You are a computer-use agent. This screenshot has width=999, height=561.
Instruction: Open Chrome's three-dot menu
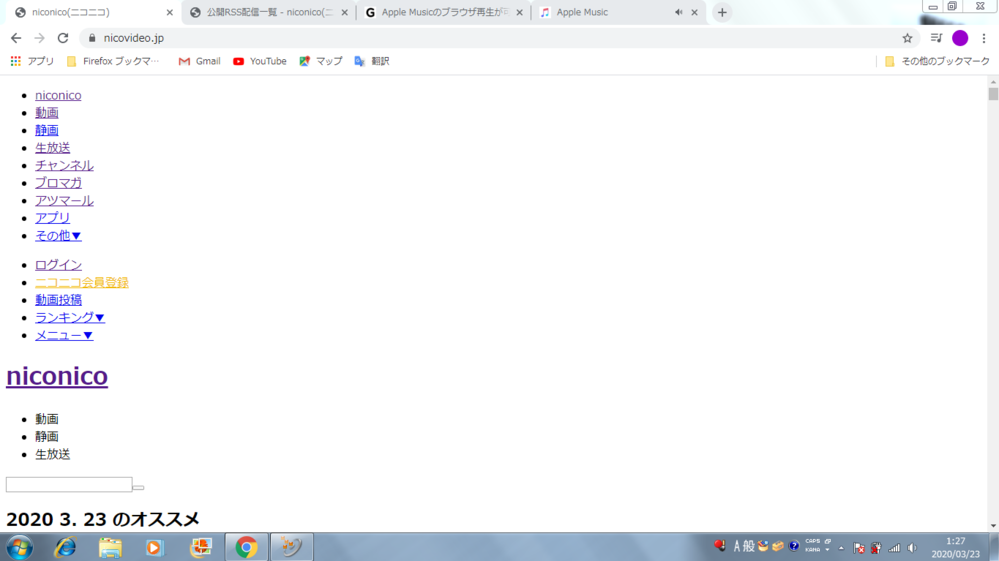tap(984, 38)
